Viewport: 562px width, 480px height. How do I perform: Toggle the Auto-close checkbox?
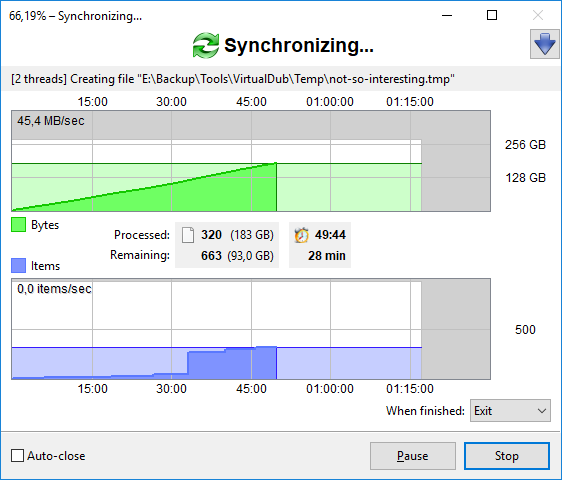(18, 456)
